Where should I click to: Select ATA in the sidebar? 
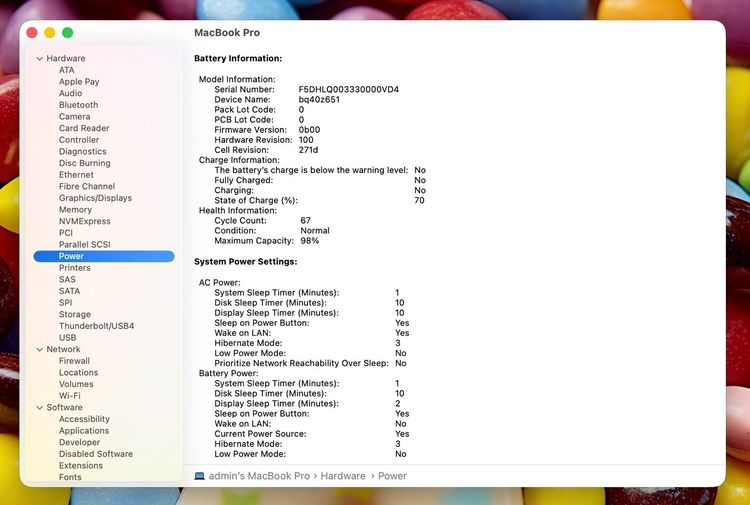(x=66, y=70)
